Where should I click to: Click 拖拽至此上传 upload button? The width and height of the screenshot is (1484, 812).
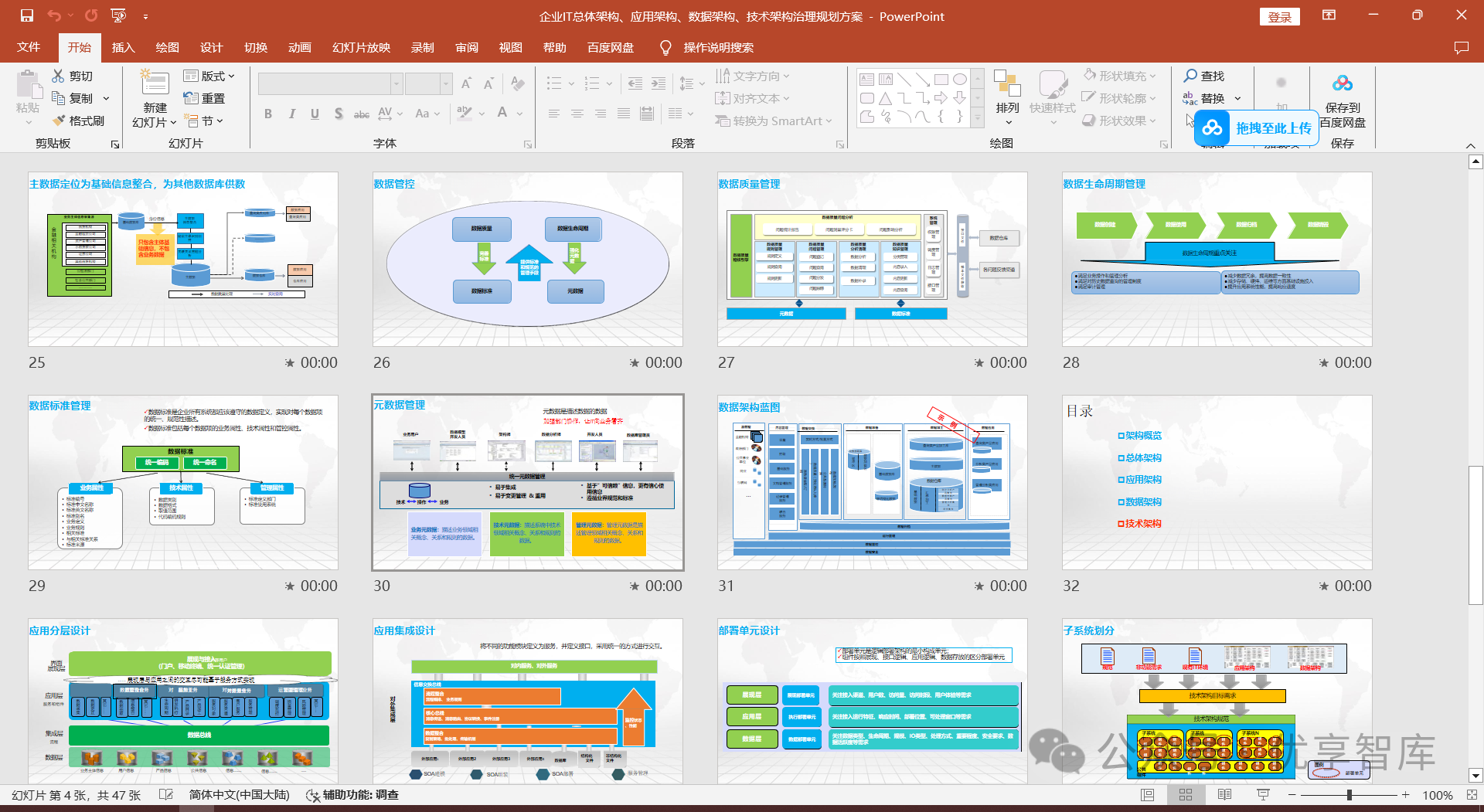(1256, 127)
